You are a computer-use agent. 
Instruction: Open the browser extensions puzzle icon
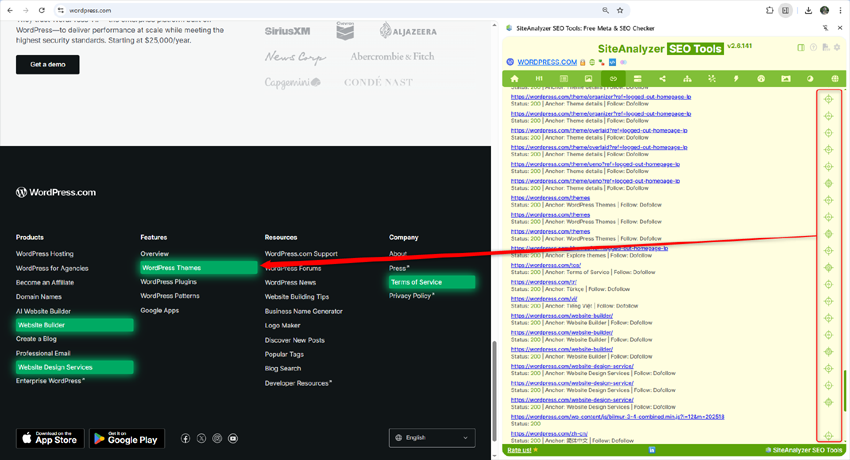770,10
